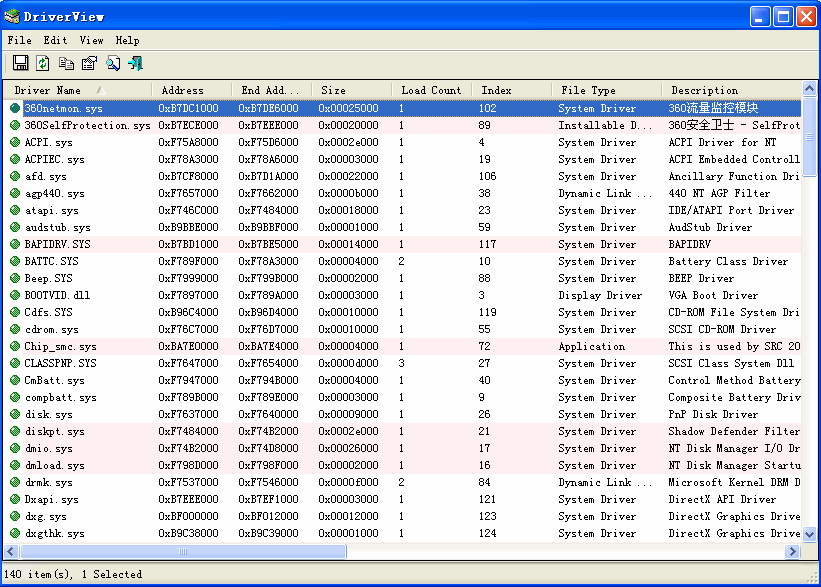This screenshot has height=587, width=821.
Task: Click the green icon beside 360SelfProtection.sys
Action: pyautogui.click(x=15, y=125)
